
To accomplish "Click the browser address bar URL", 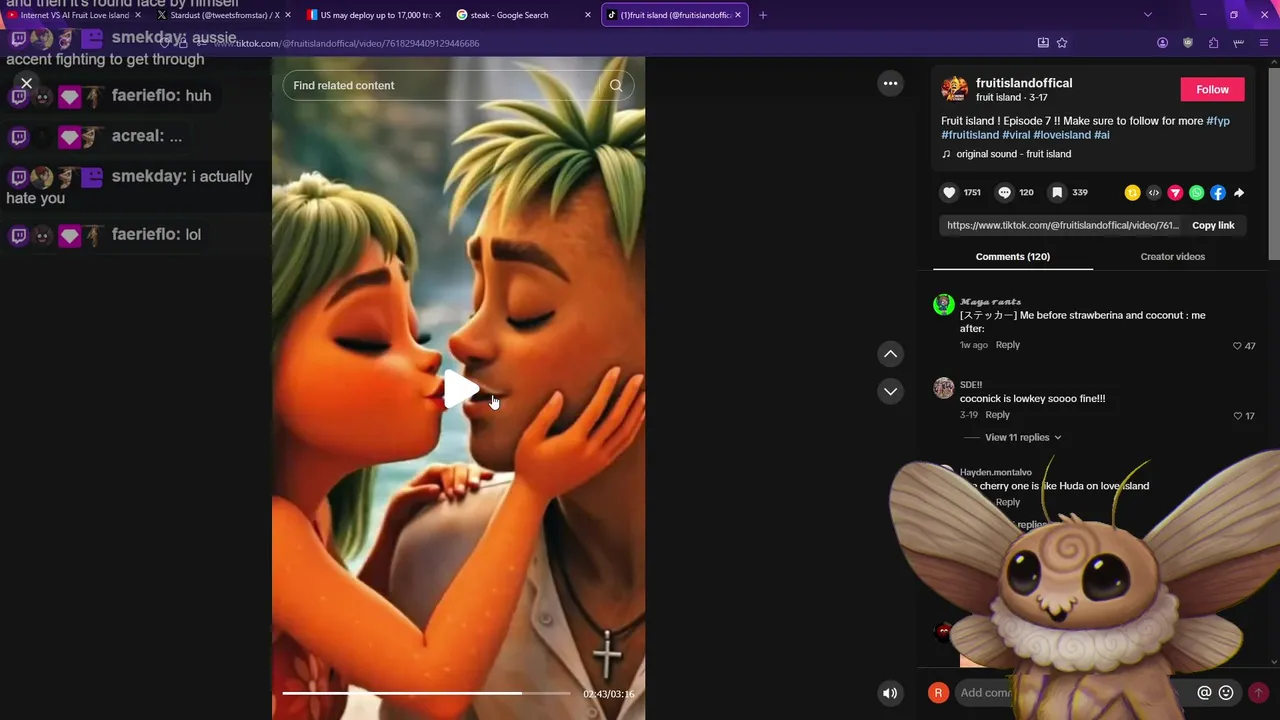I will coord(347,43).
